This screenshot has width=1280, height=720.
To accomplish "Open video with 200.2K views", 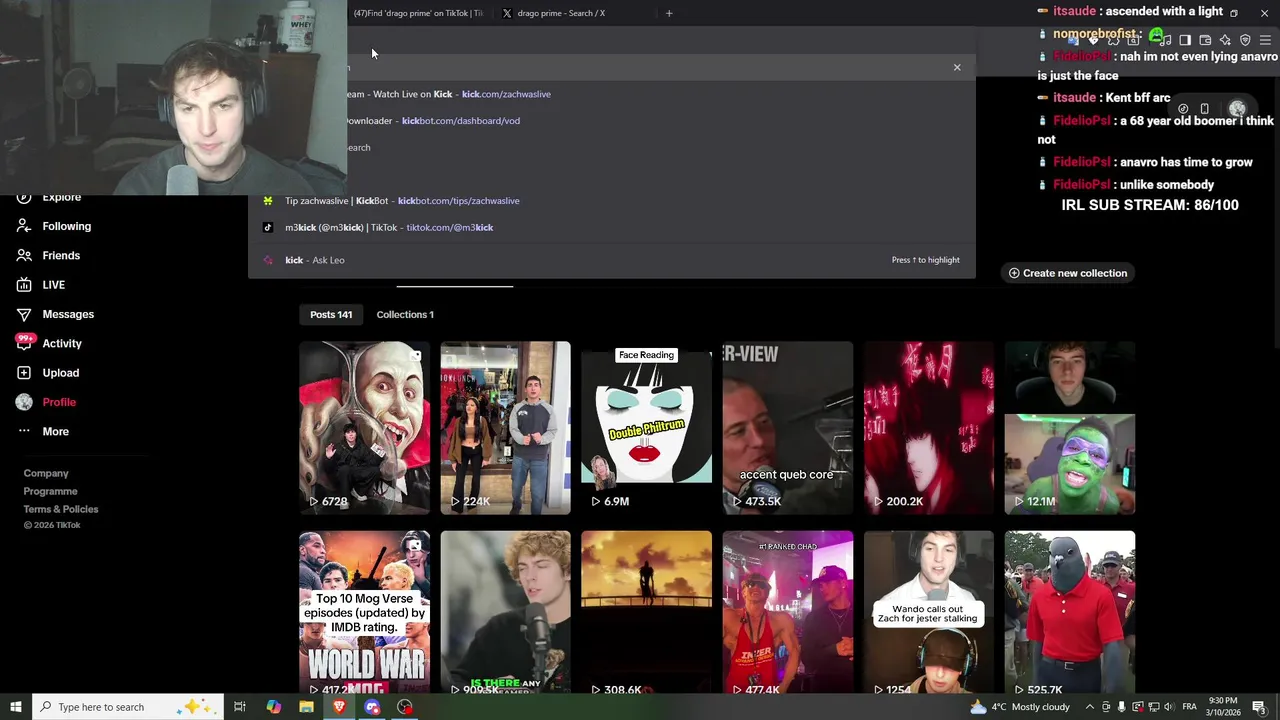I will pyautogui.click(x=928, y=428).
